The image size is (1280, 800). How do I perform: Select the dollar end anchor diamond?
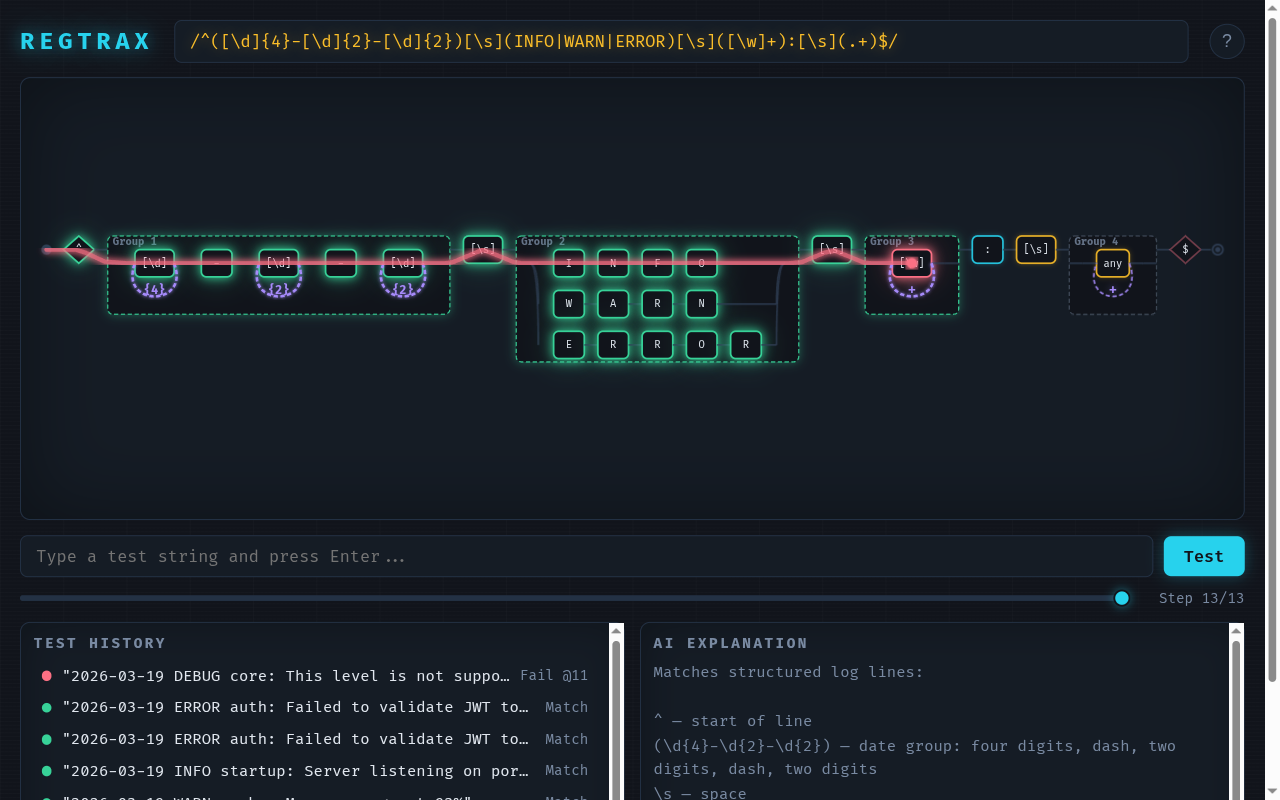(1185, 249)
